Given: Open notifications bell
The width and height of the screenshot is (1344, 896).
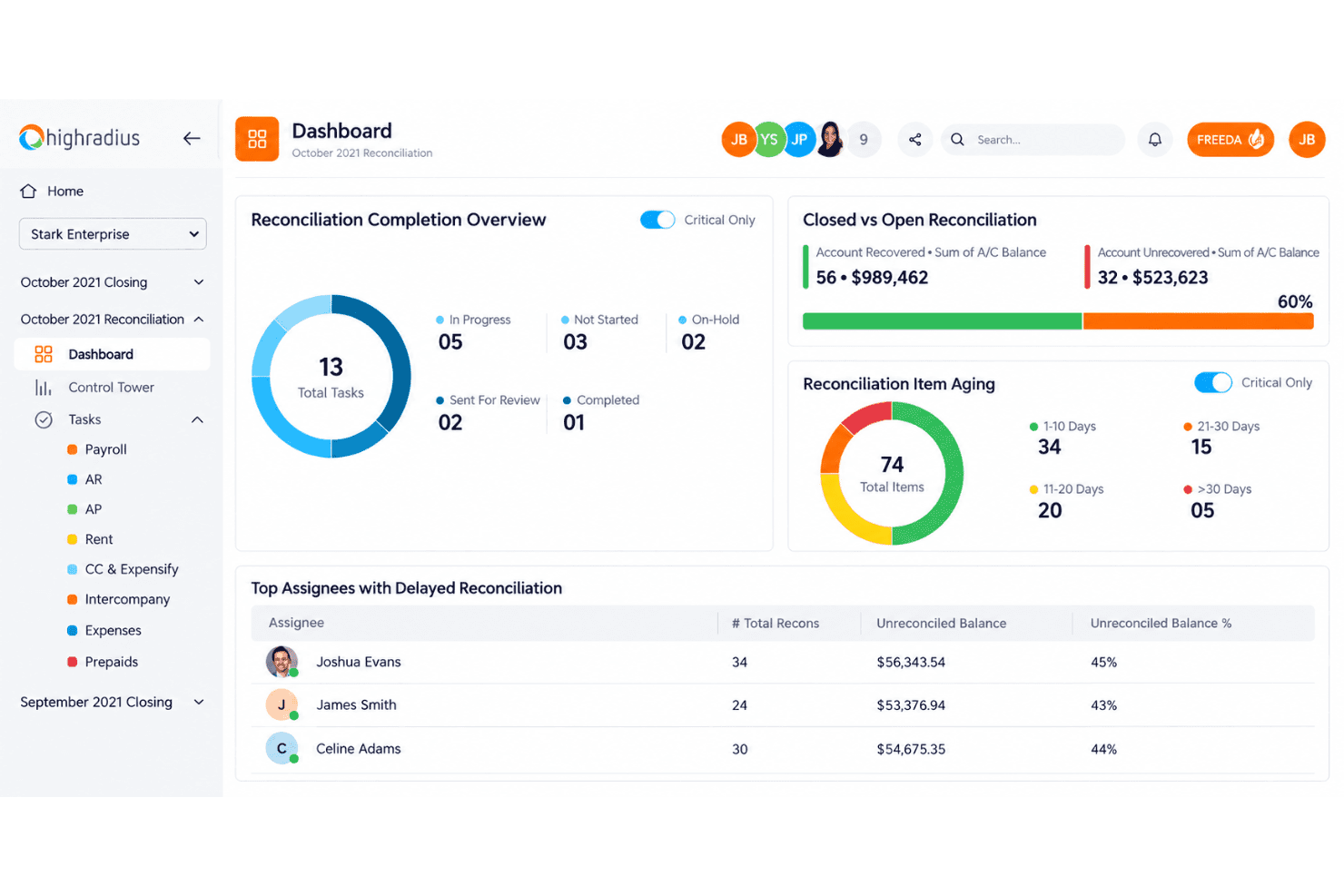Looking at the screenshot, I should (x=1154, y=140).
